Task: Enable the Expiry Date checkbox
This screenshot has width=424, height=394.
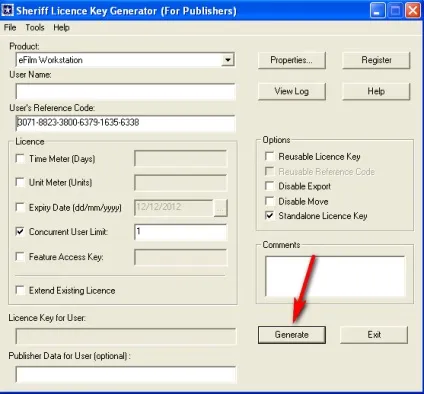Action: [20, 207]
